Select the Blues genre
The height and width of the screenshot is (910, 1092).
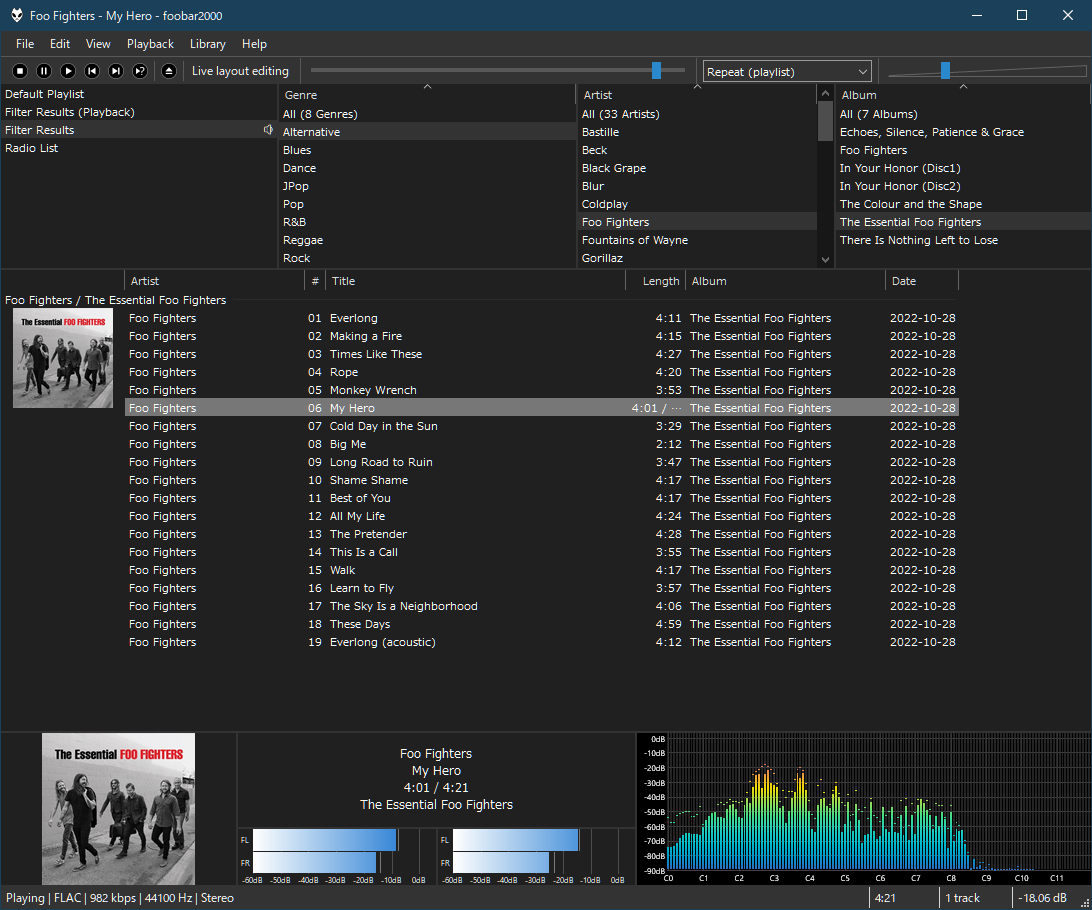tap(427, 150)
